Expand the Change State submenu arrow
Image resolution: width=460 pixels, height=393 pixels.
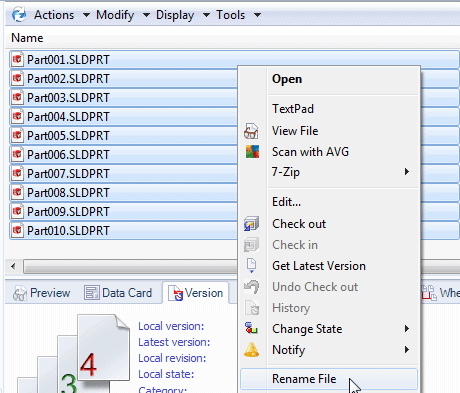(x=407, y=329)
